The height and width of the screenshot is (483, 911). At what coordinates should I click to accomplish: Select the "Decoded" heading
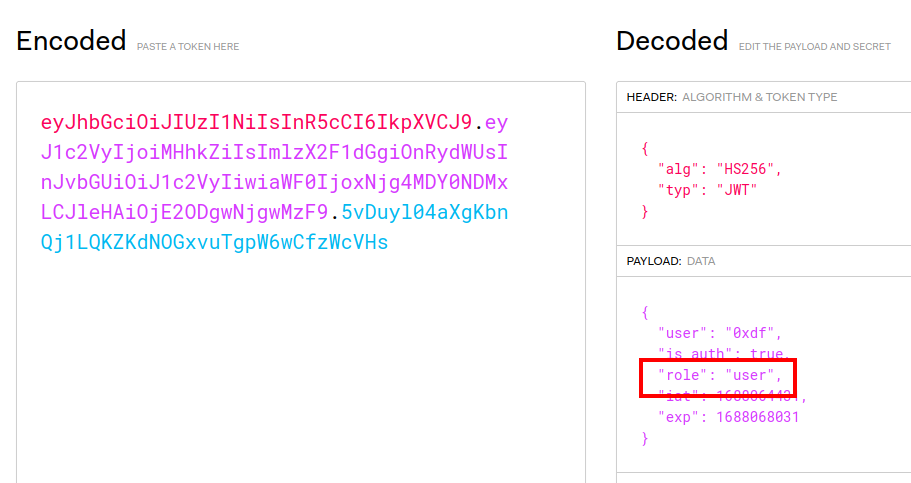pos(671,41)
